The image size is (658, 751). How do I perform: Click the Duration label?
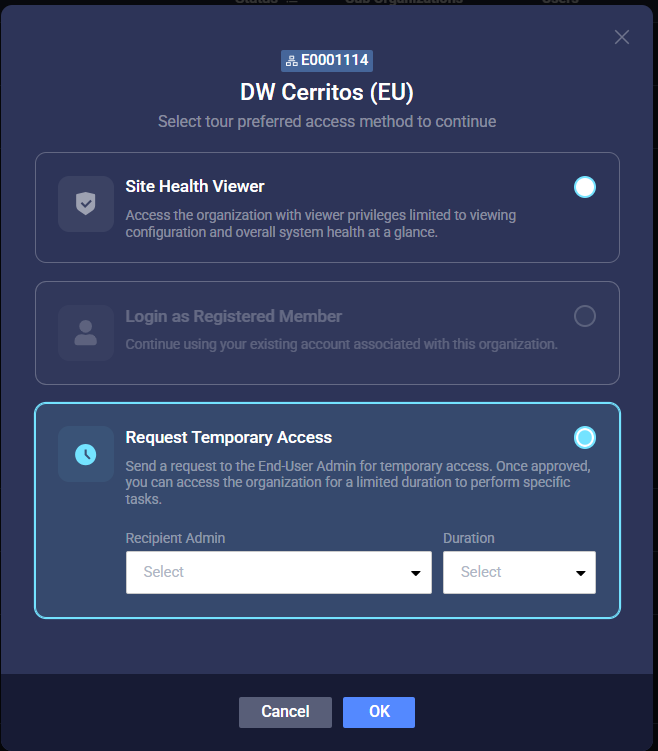pyautogui.click(x=469, y=538)
